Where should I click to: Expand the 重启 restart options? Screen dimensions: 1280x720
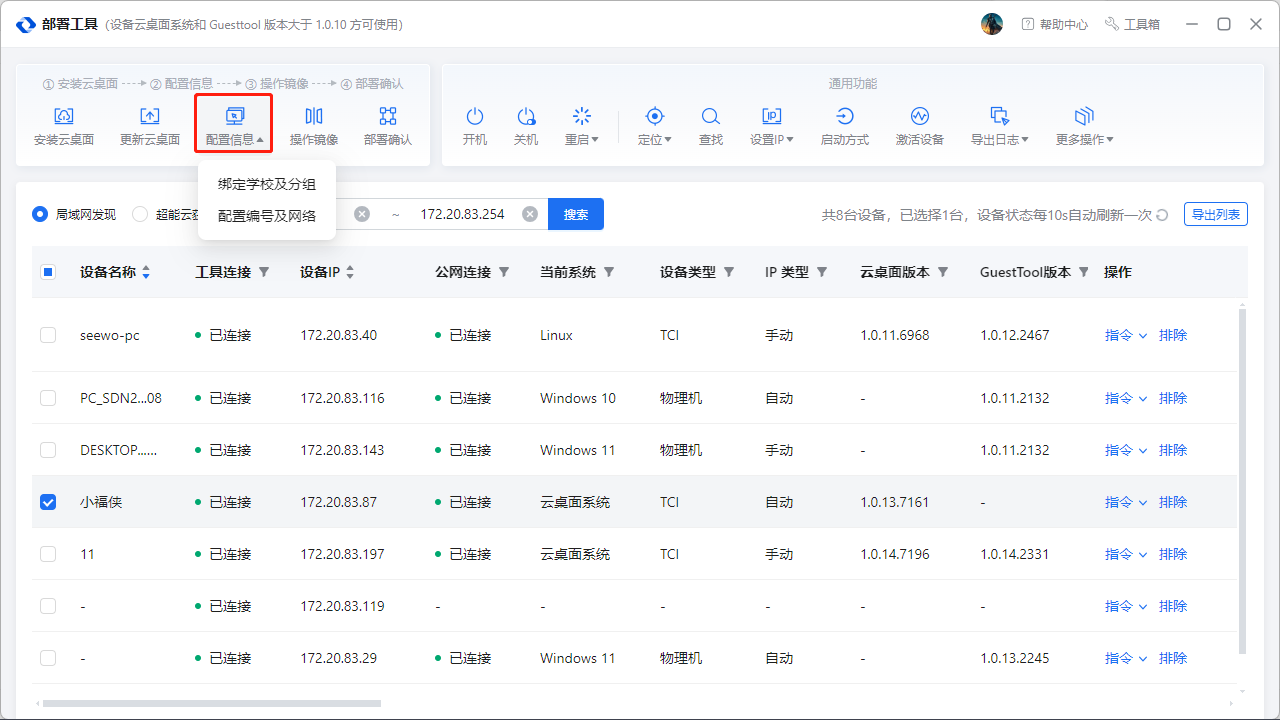[x=582, y=126]
